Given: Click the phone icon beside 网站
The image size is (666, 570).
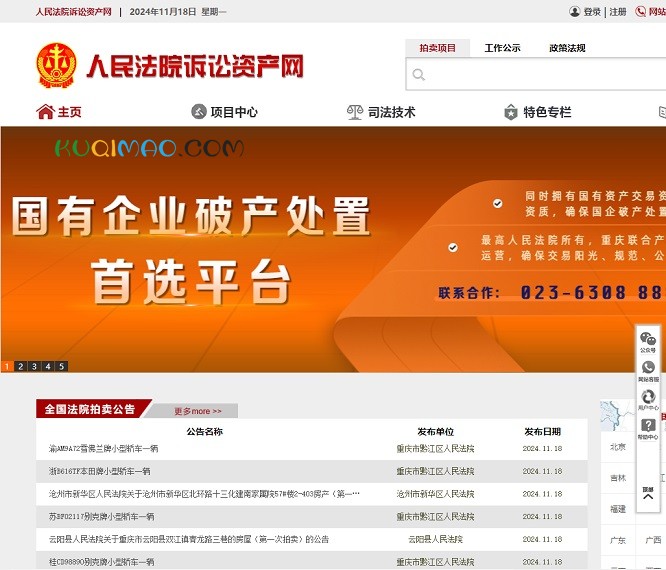Looking at the screenshot, I should [640, 11].
